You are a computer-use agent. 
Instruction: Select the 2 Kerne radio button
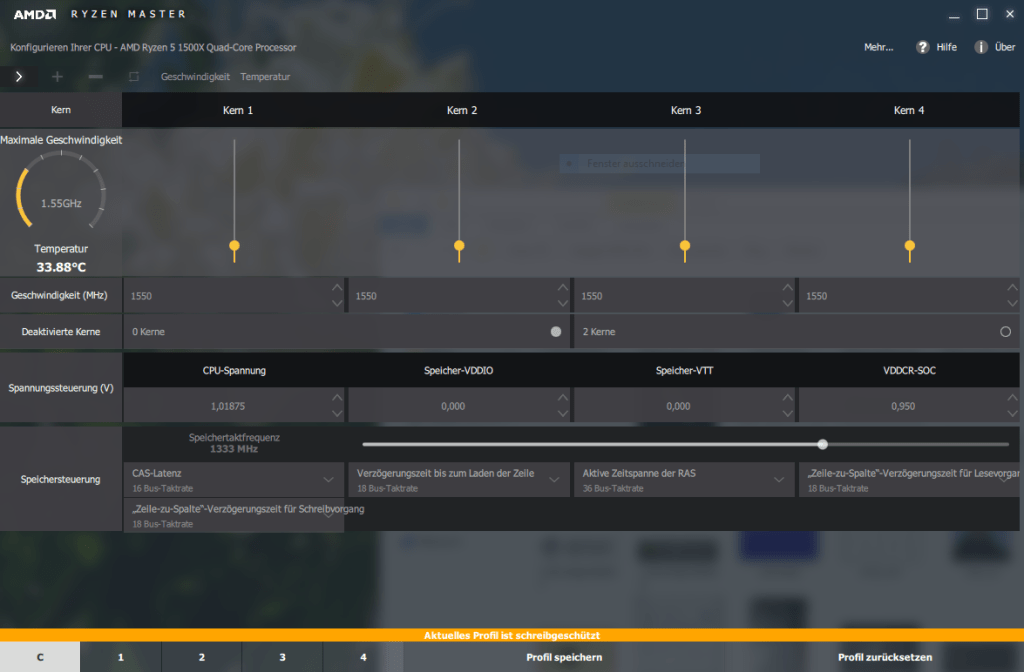coord(1005,331)
